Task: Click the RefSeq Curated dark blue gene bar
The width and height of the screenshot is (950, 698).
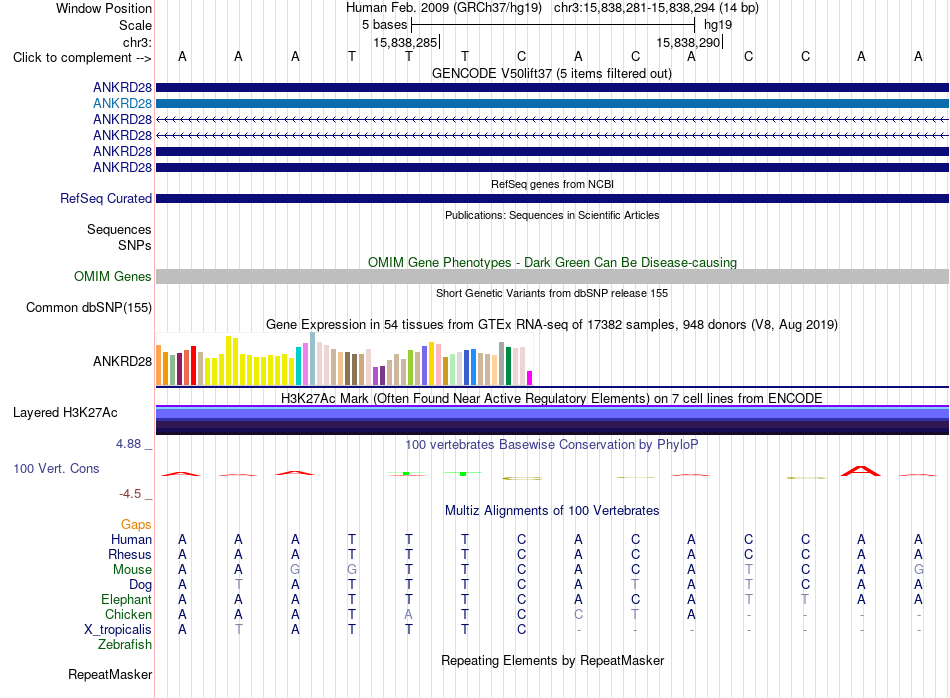Action: (x=552, y=198)
